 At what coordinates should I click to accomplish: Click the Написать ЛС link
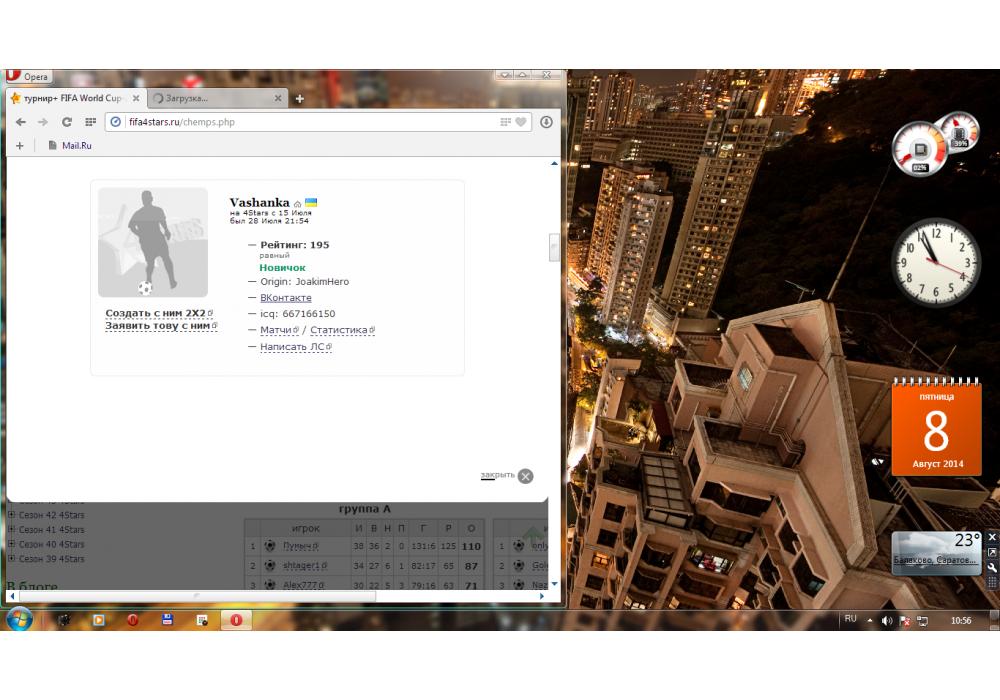(x=292, y=347)
